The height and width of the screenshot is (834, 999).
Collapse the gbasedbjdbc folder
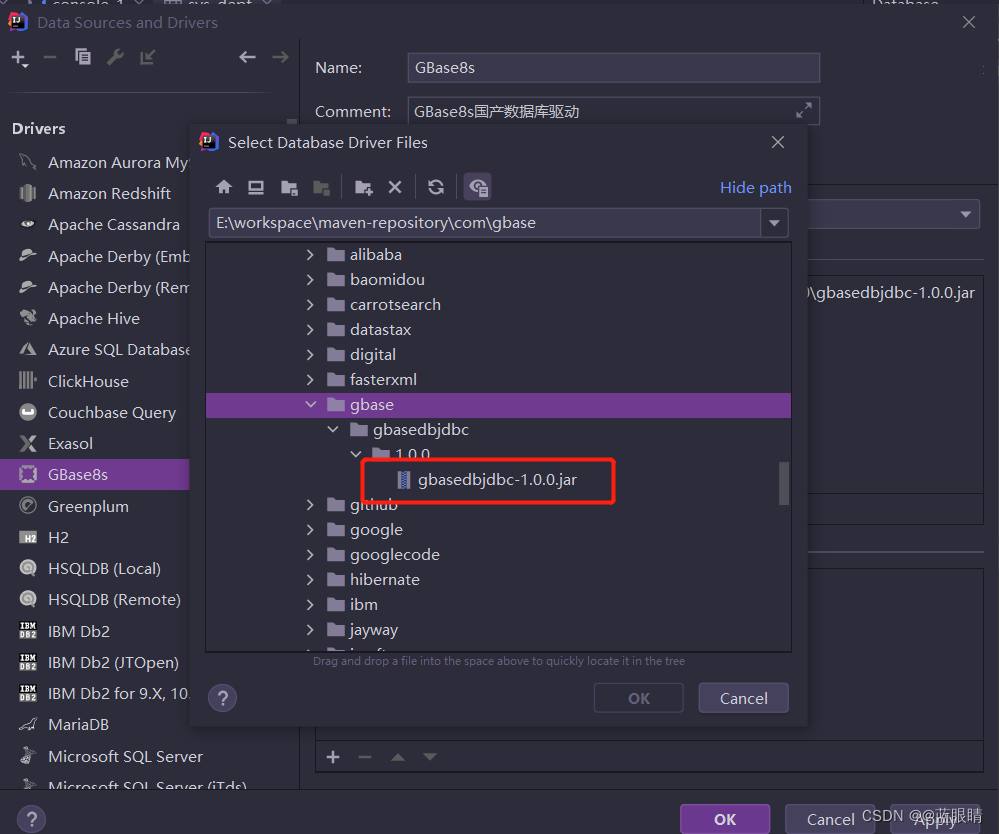333,429
